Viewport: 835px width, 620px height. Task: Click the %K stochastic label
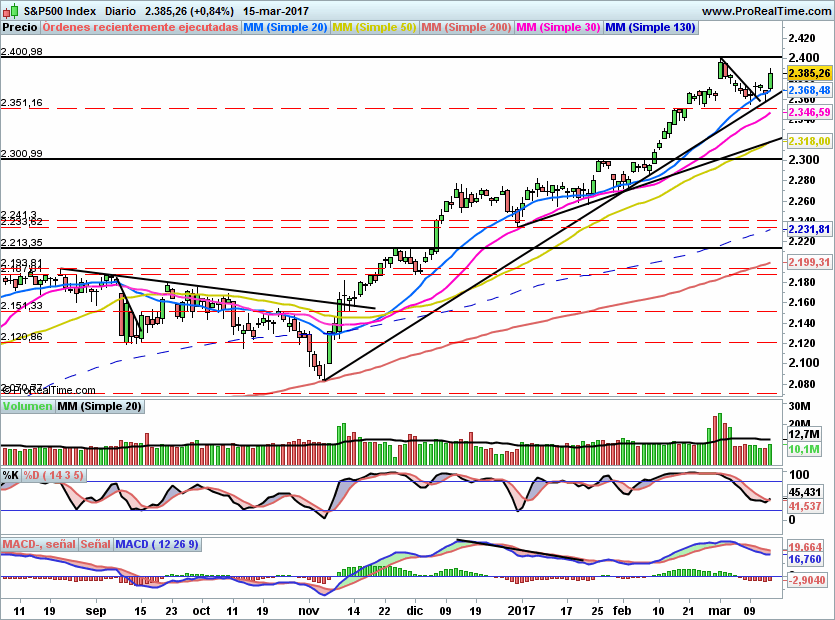11,475
